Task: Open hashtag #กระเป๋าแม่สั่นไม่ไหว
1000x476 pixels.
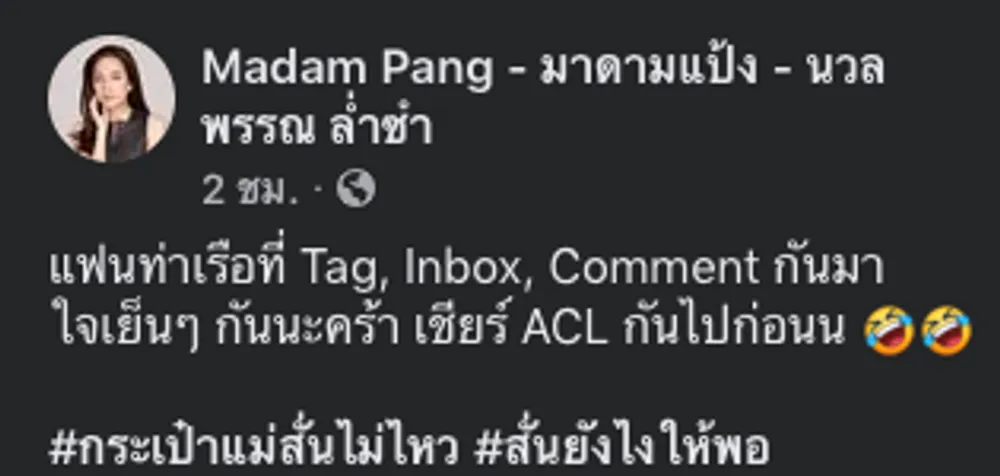Action: click(254, 447)
